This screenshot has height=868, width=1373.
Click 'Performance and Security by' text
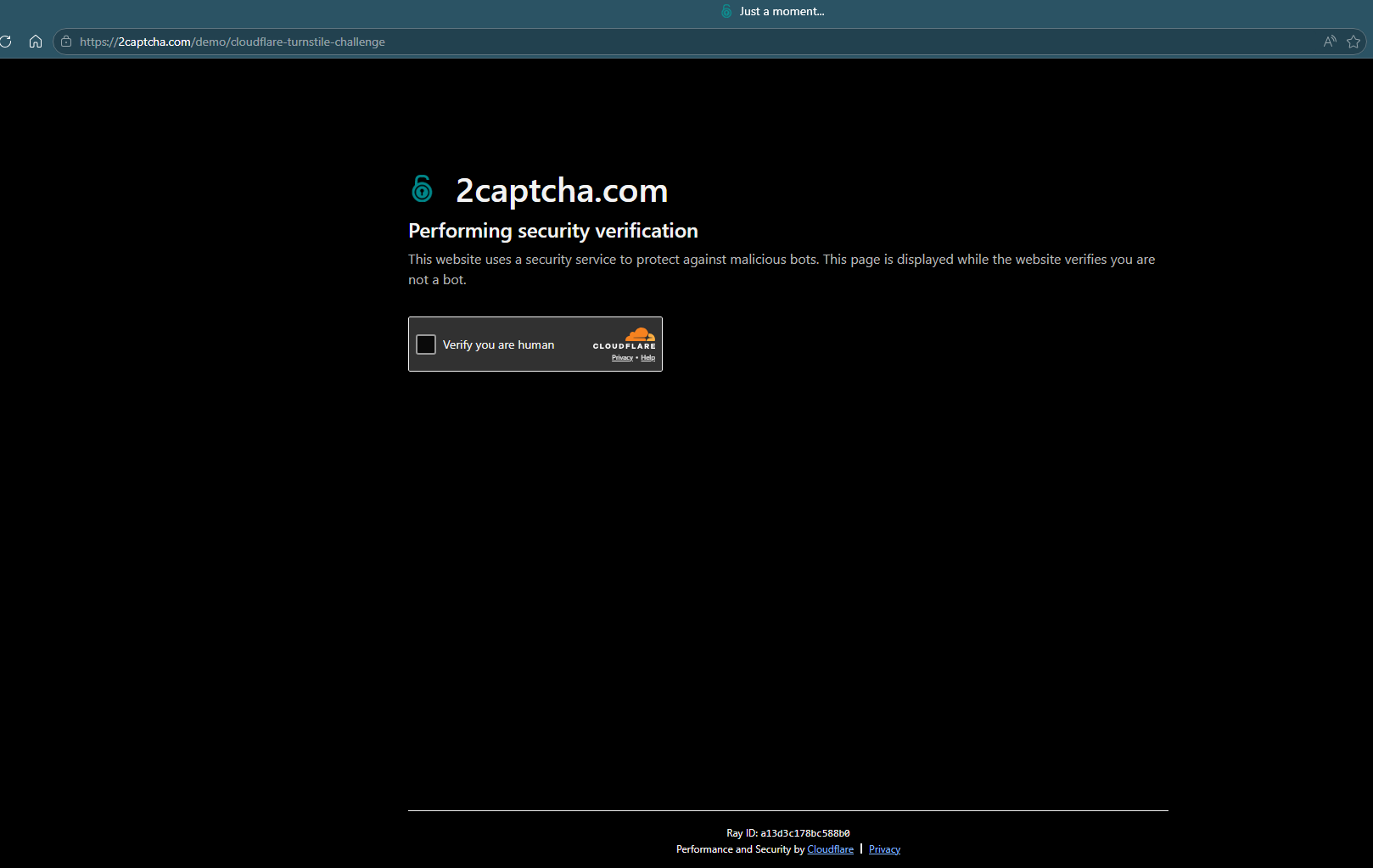(740, 849)
